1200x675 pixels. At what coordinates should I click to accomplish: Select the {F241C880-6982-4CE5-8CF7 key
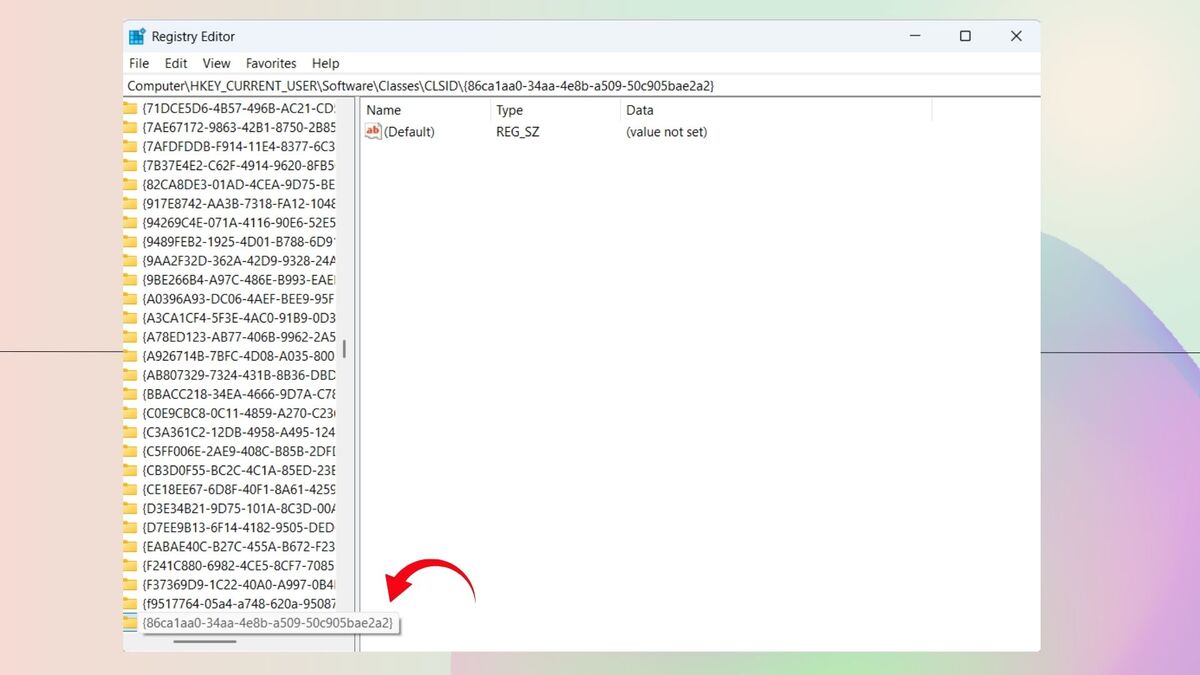click(239, 565)
